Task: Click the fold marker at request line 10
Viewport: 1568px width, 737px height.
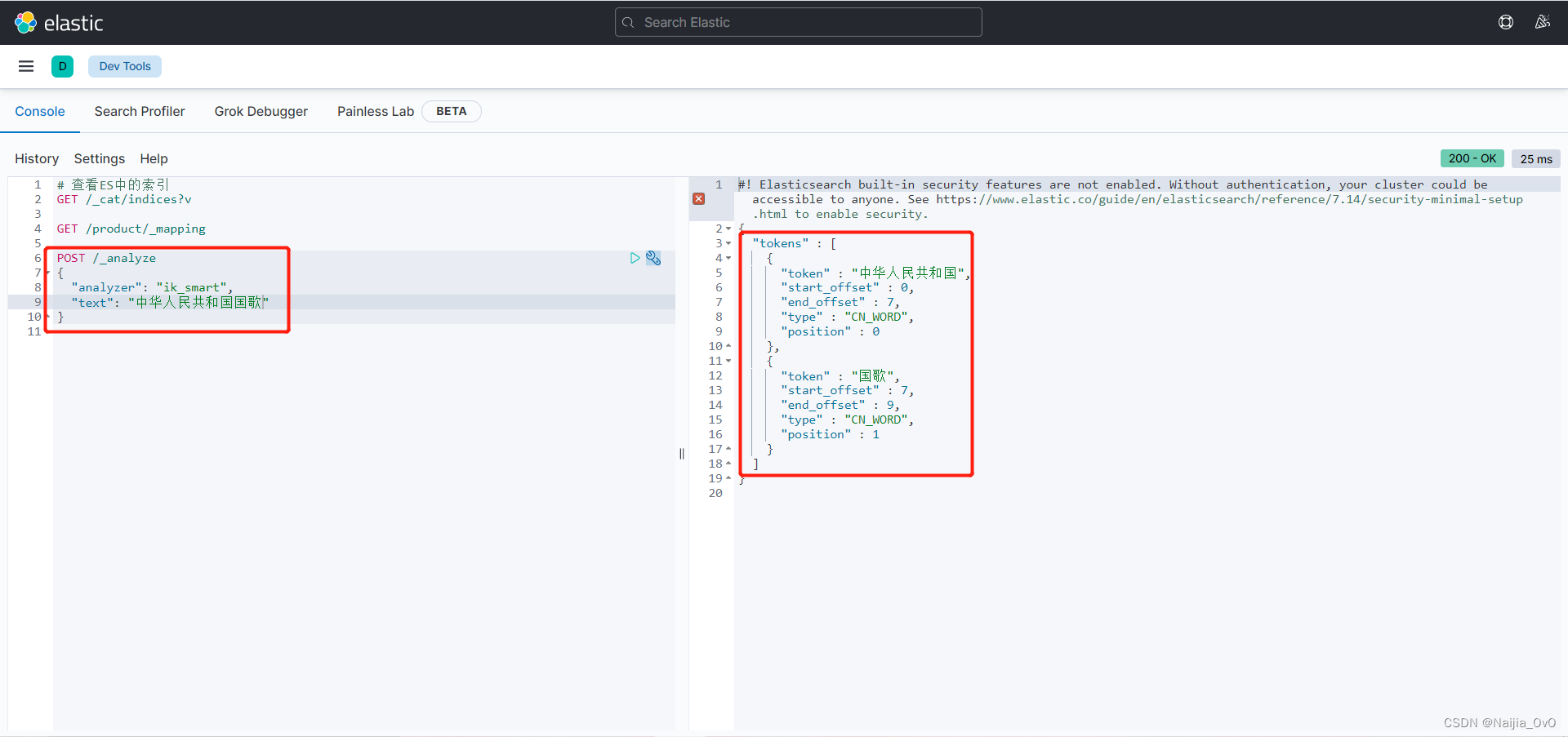Action: pos(48,317)
